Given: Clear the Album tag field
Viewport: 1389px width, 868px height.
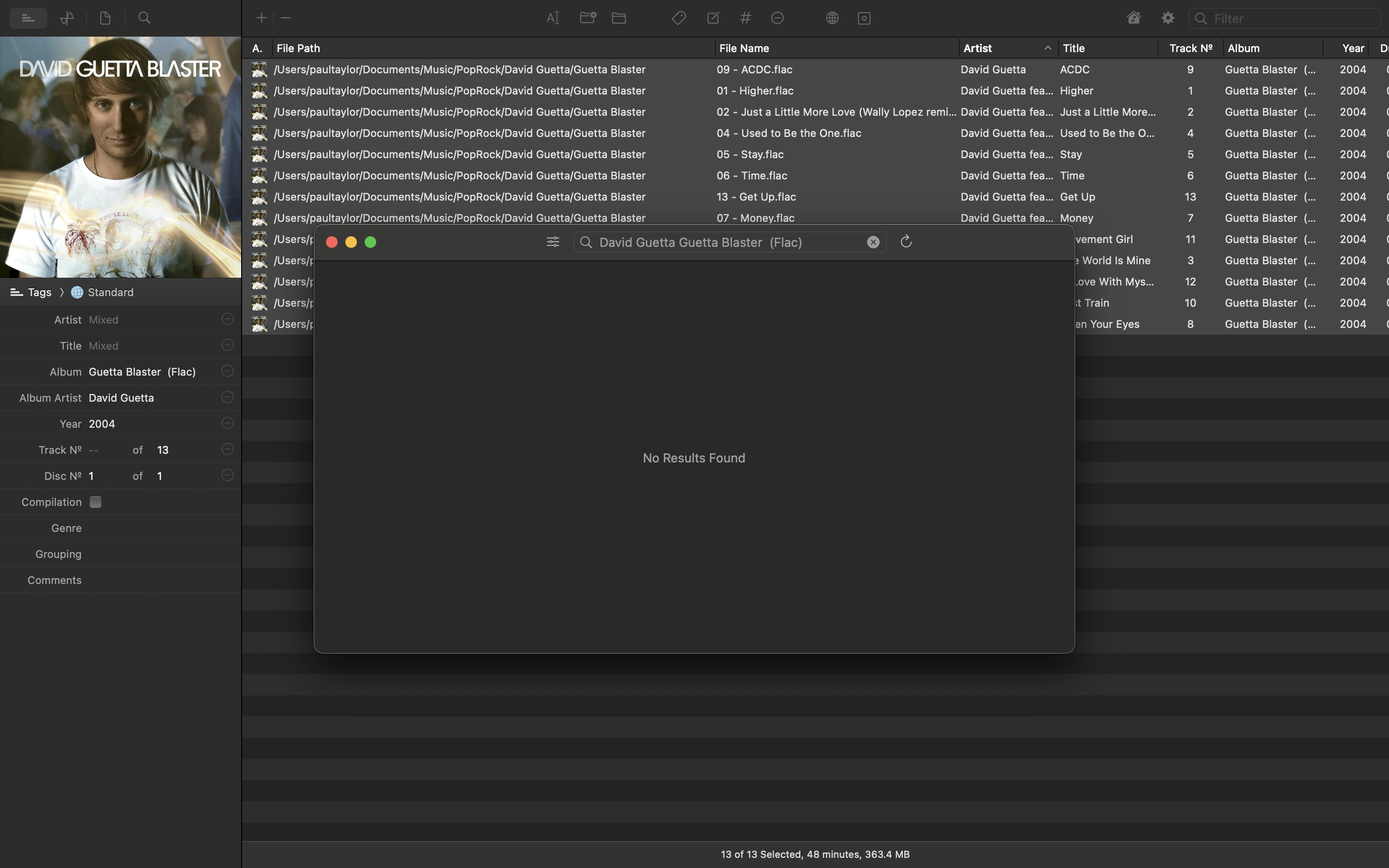Looking at the screenshot, I should coord(227,371).
